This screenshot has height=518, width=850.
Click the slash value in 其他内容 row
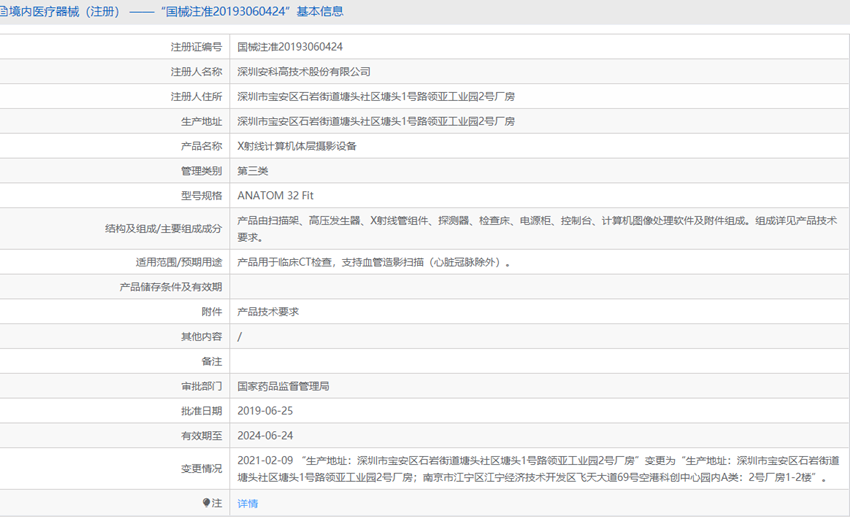click(240, 336)
